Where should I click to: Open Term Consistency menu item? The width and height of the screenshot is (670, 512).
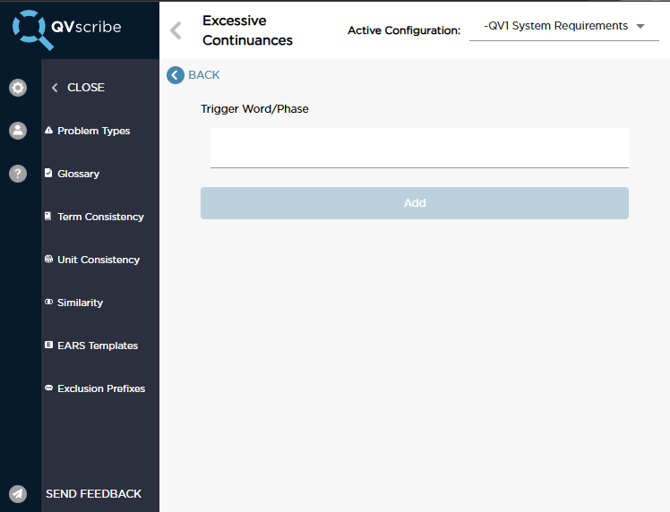point(100,217)
